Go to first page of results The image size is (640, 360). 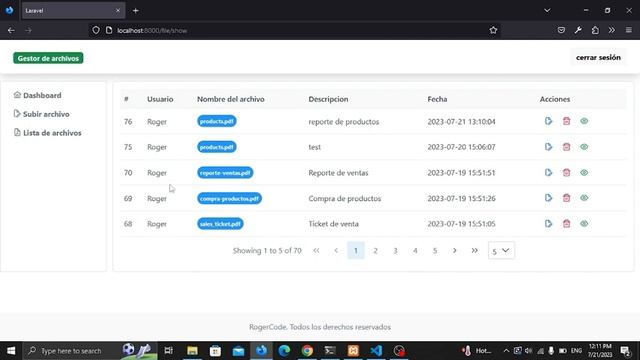click(316, 251)
